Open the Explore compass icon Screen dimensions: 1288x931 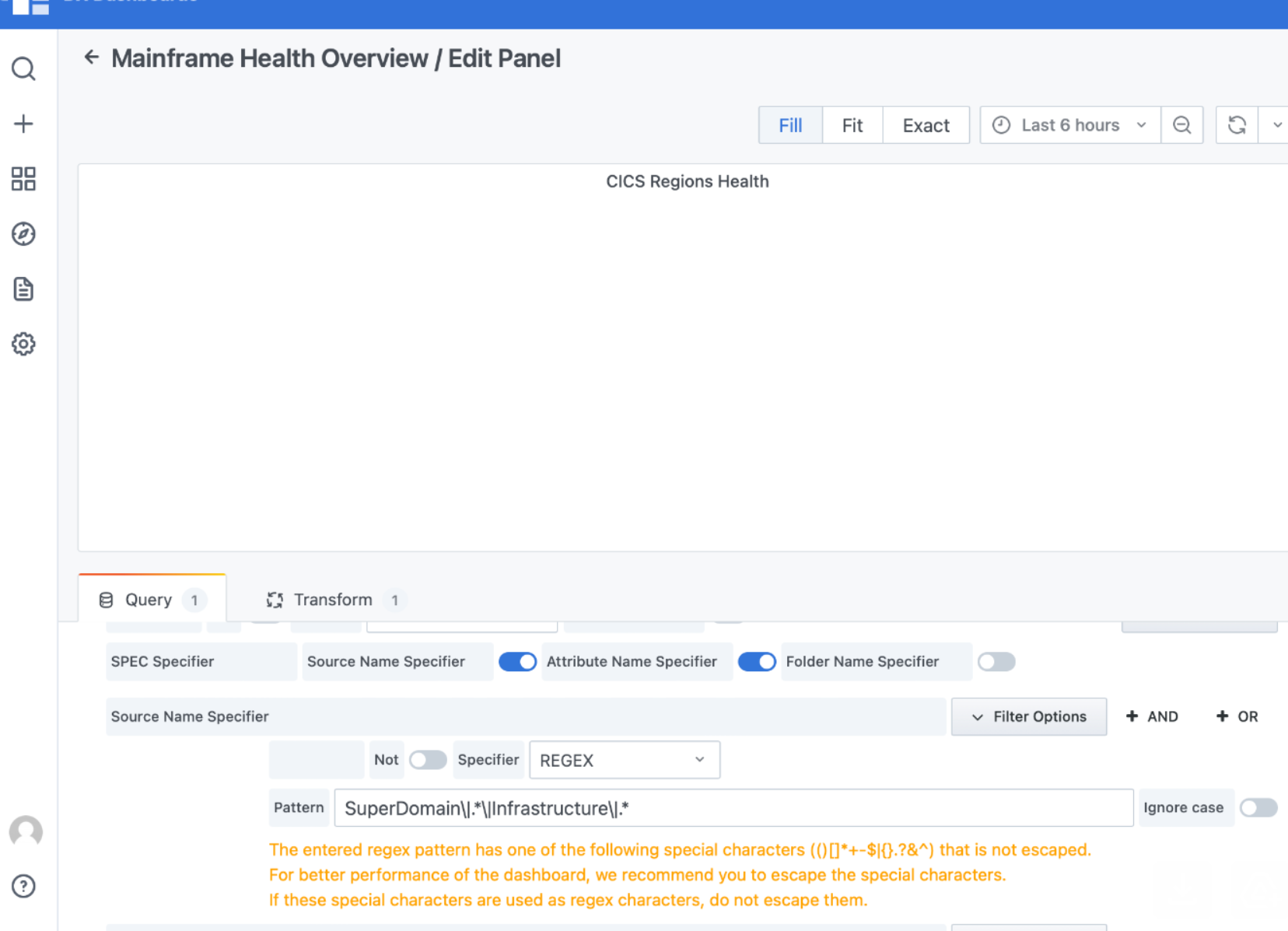(23, 234)
